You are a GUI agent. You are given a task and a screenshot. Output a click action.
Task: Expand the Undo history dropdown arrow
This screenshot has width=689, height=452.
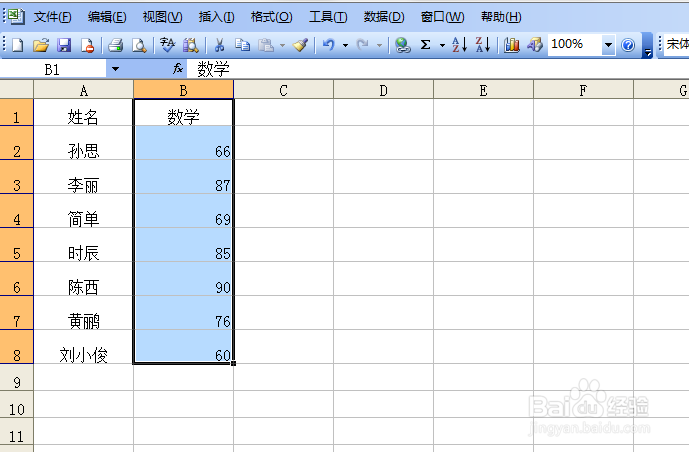(345, 45)
